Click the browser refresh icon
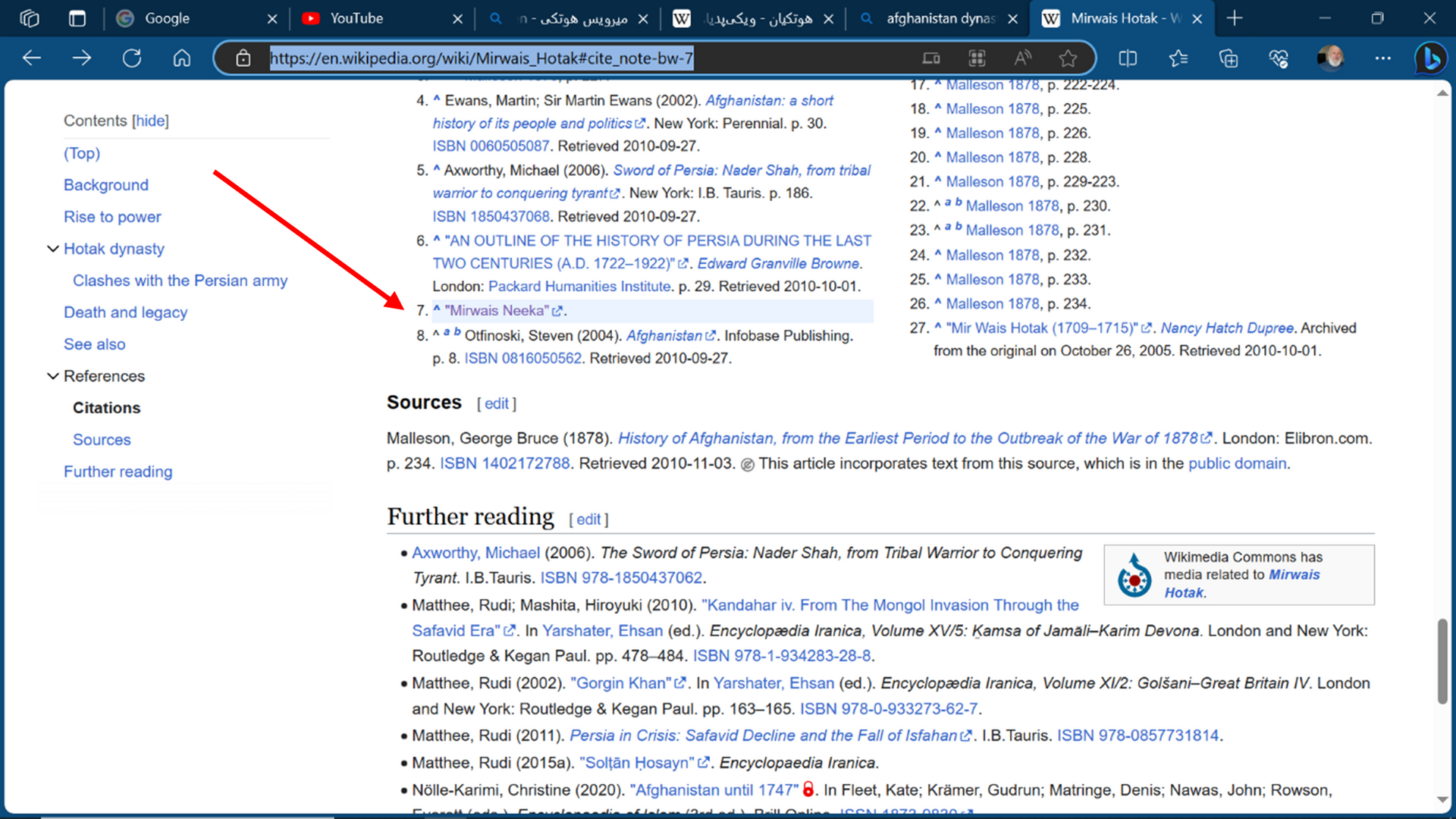The width and height of the screenshot is (1456, 819). coord(132,58)
